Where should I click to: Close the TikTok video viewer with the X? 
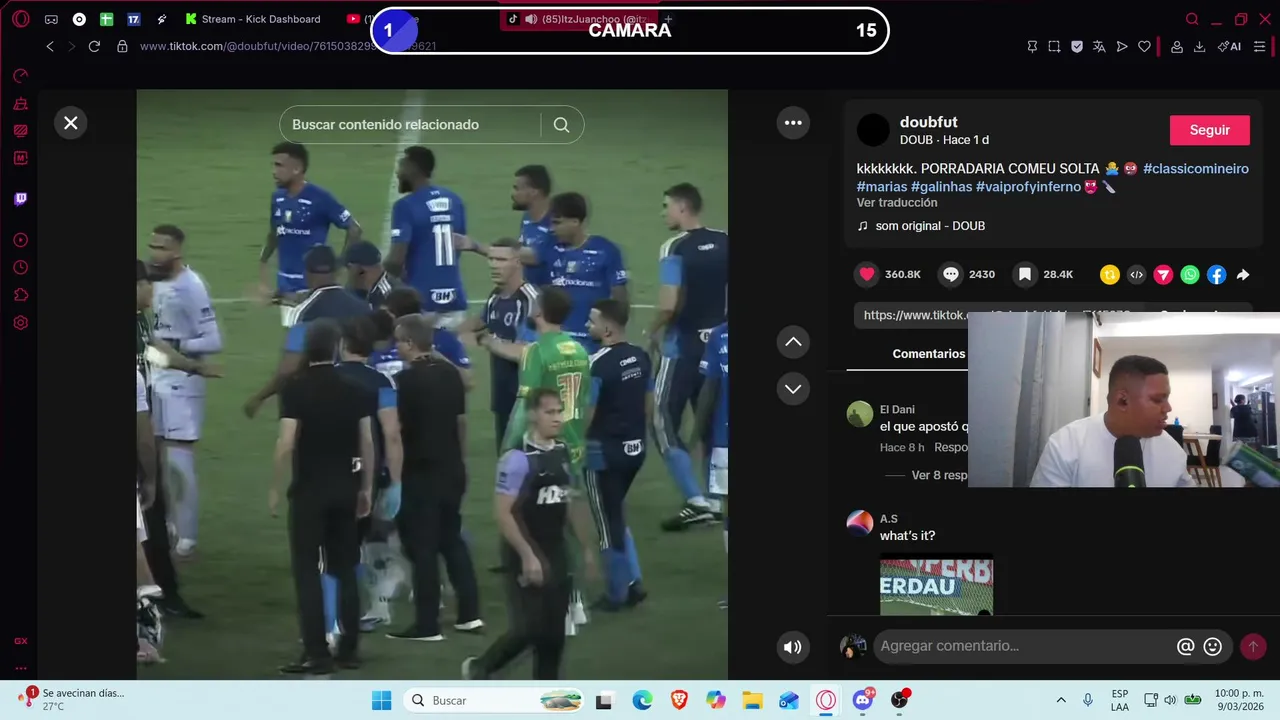pos(71,123)
